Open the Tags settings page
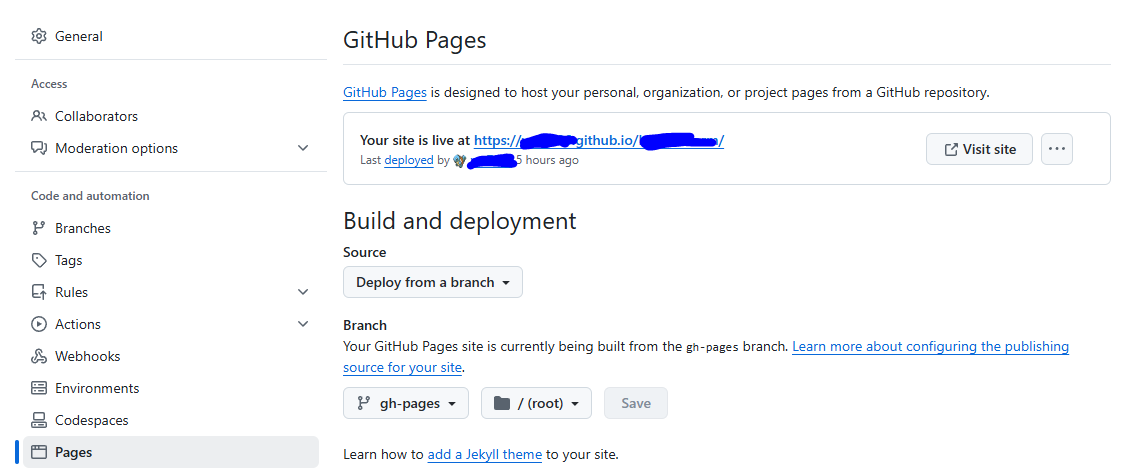Image resolution: width=1126 pixels, height=472 pixels. (x=171, y=260)
